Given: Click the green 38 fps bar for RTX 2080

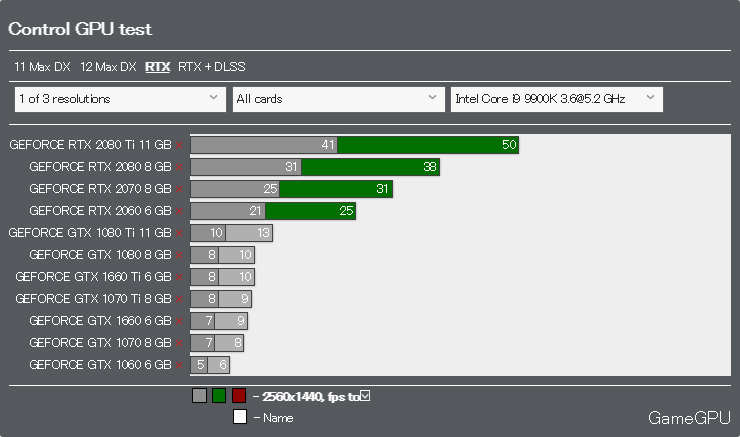Looking at the screenshot, I should click(370, 167).
